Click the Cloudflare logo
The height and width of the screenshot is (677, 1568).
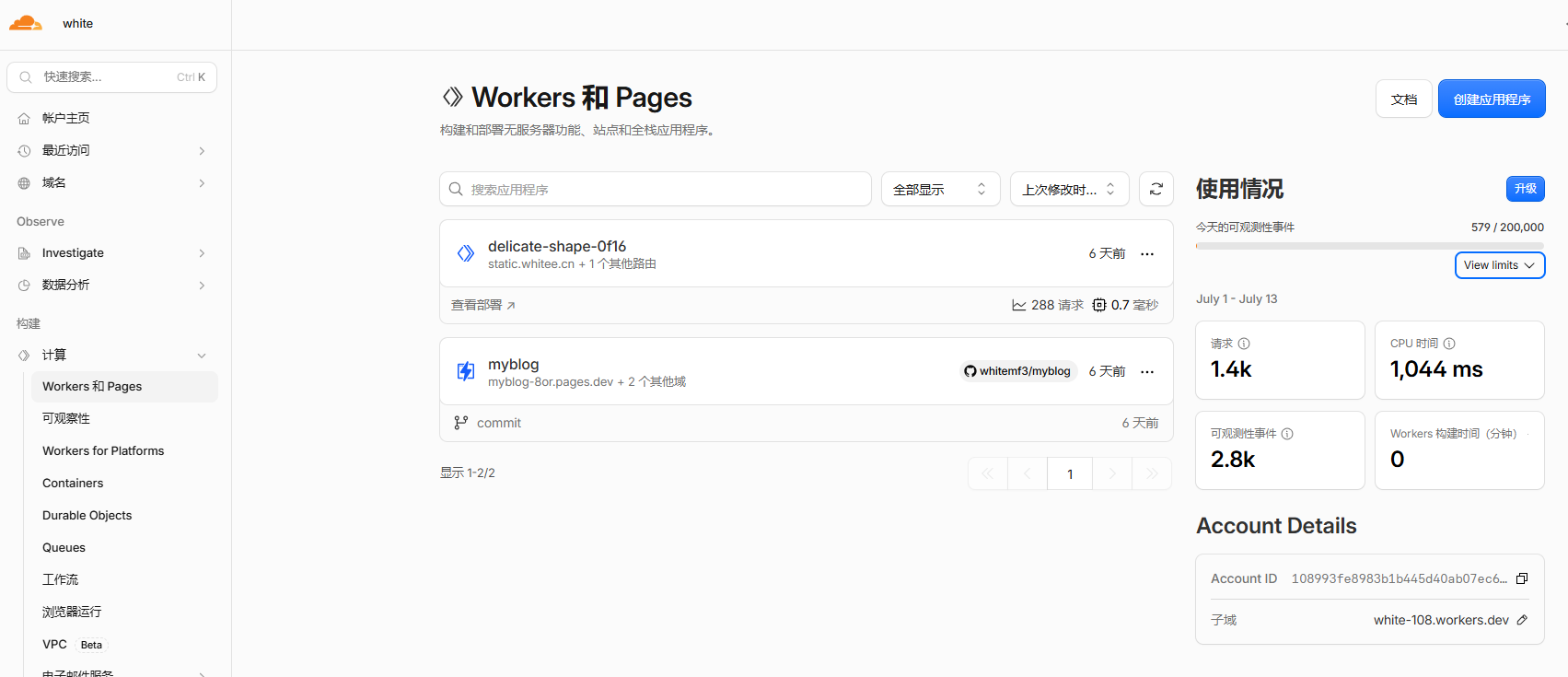(26, 23)
